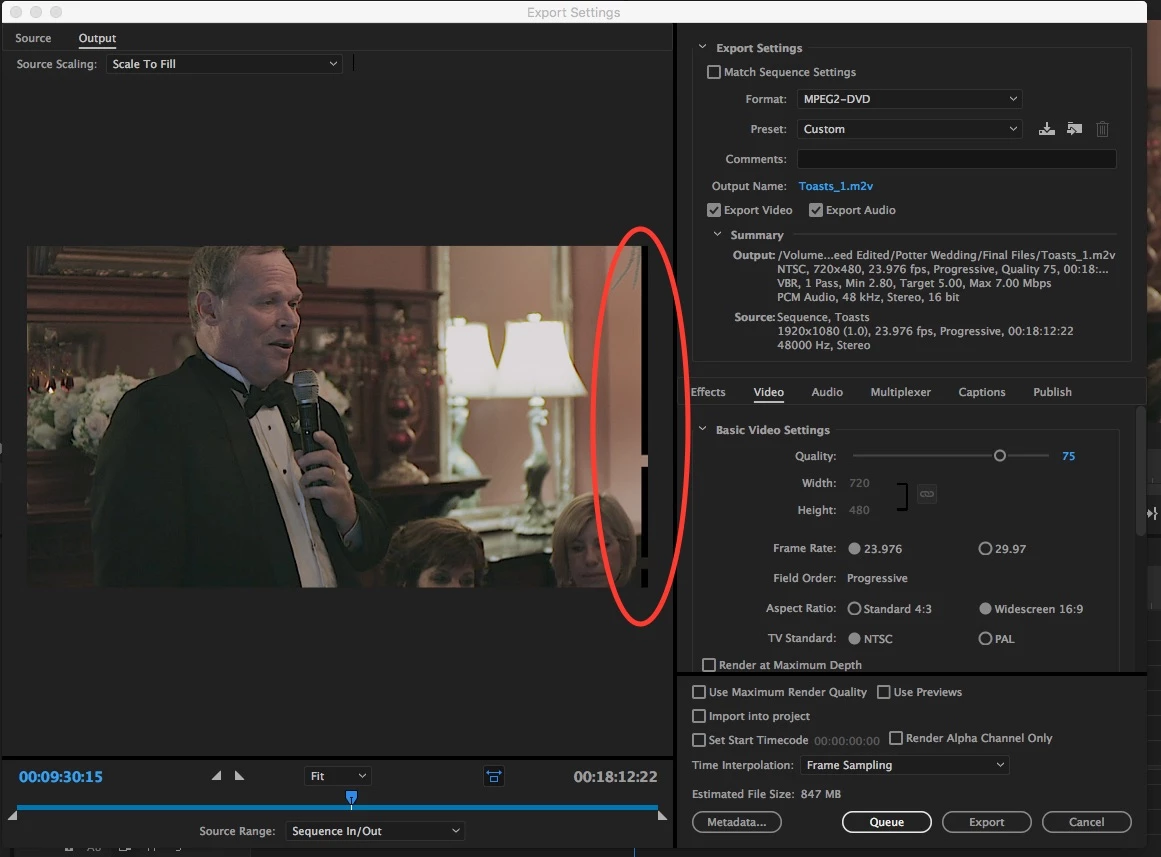Open the Format MPEG2-DVD dropdown
This screenshot has width=1161, height=857.
click(909, 99)
